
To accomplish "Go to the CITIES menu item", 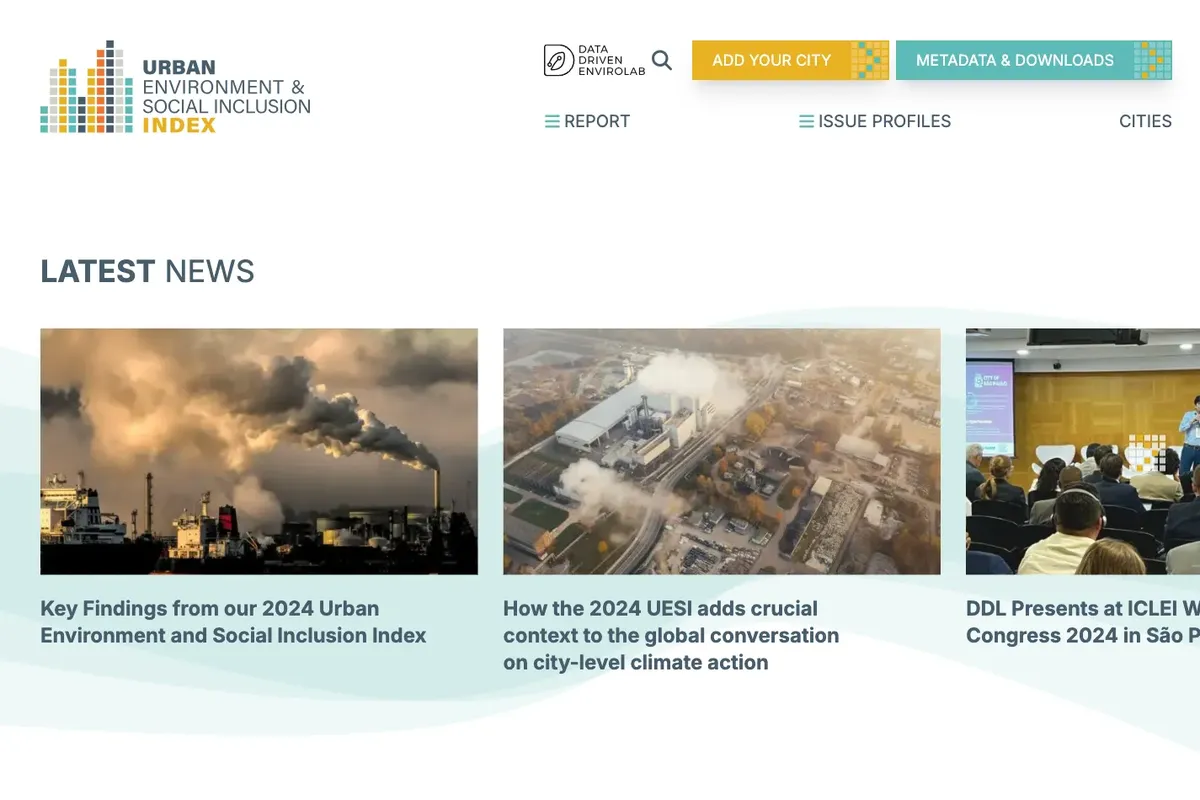I will point(1145,121).
